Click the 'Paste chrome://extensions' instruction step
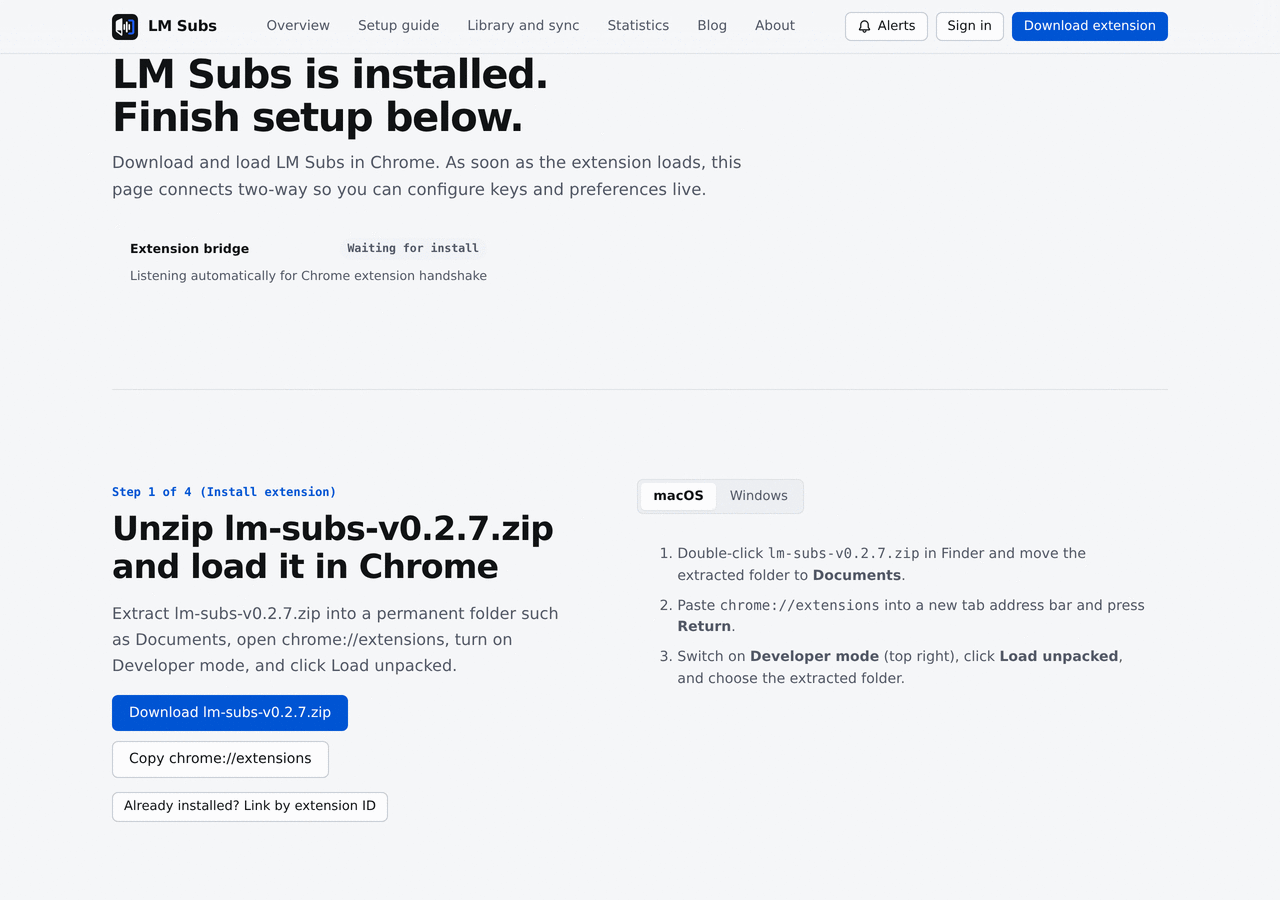 pyautogui.click(x=911, y=615)
